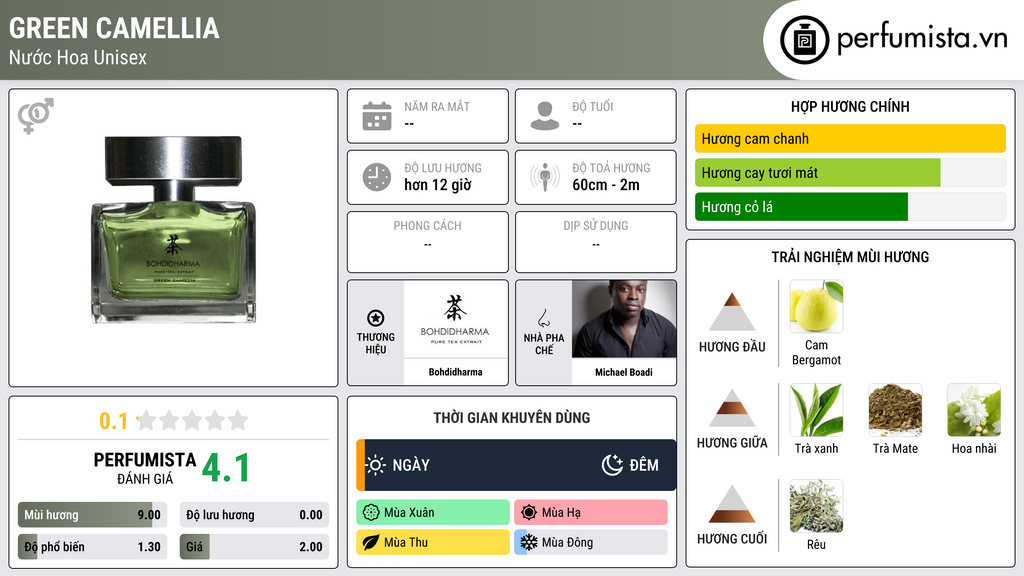Image resolution: width=1024 pixels, height=576 pixels.
Task: Click the sun icon next to Ngày
Action: coord(376,465)
